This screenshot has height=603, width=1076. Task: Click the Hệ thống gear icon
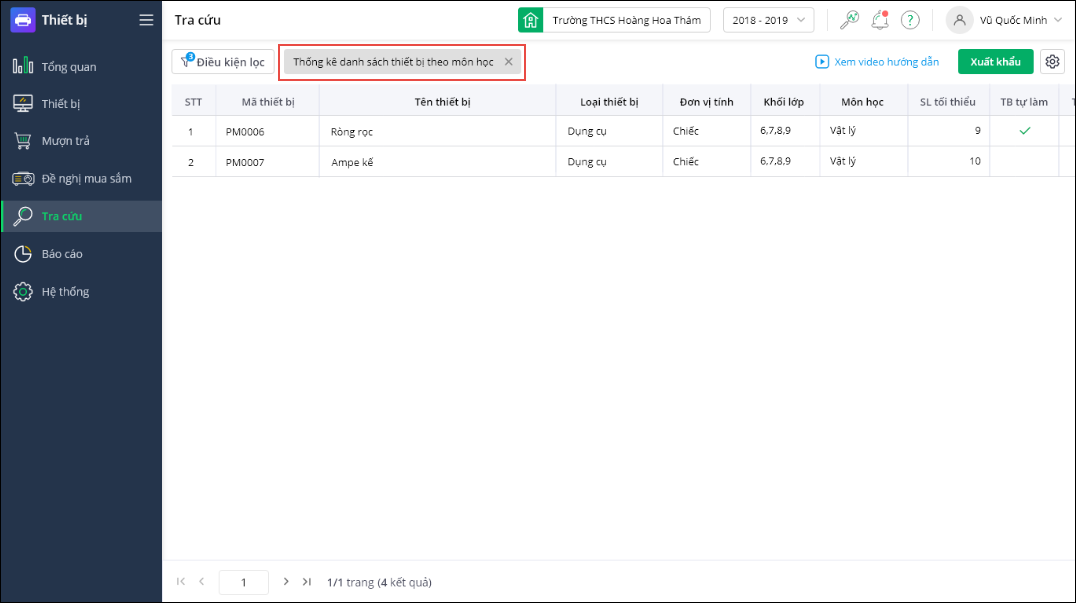[23, 292]
